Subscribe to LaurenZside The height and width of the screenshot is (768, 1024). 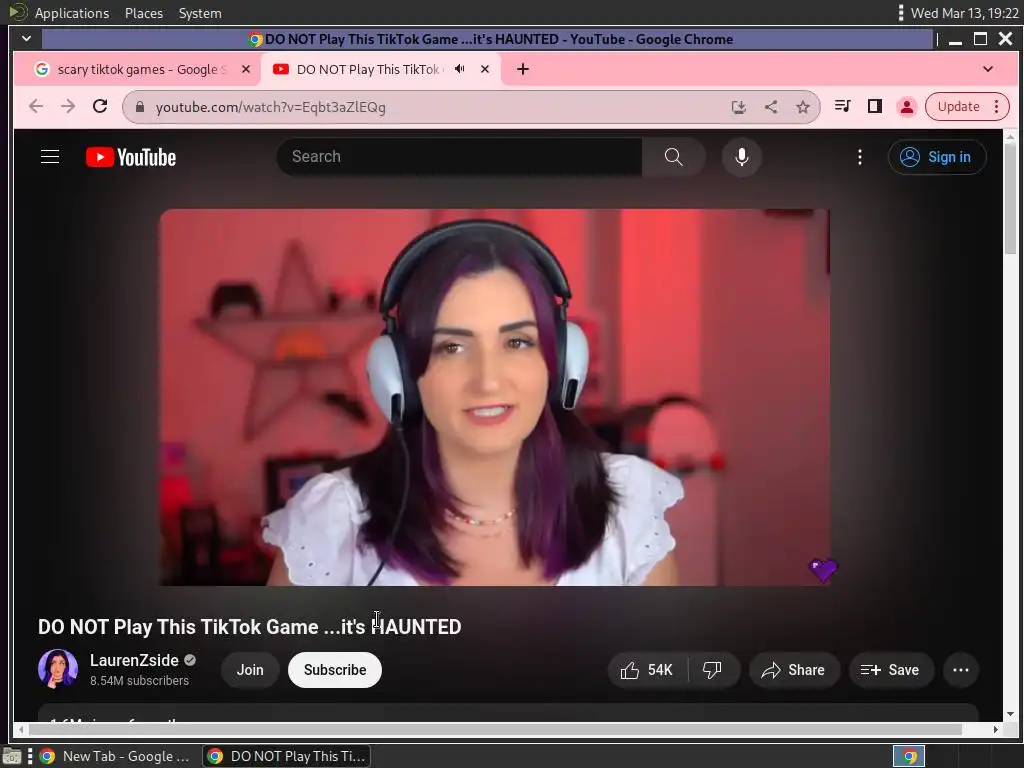coord(334,670)
